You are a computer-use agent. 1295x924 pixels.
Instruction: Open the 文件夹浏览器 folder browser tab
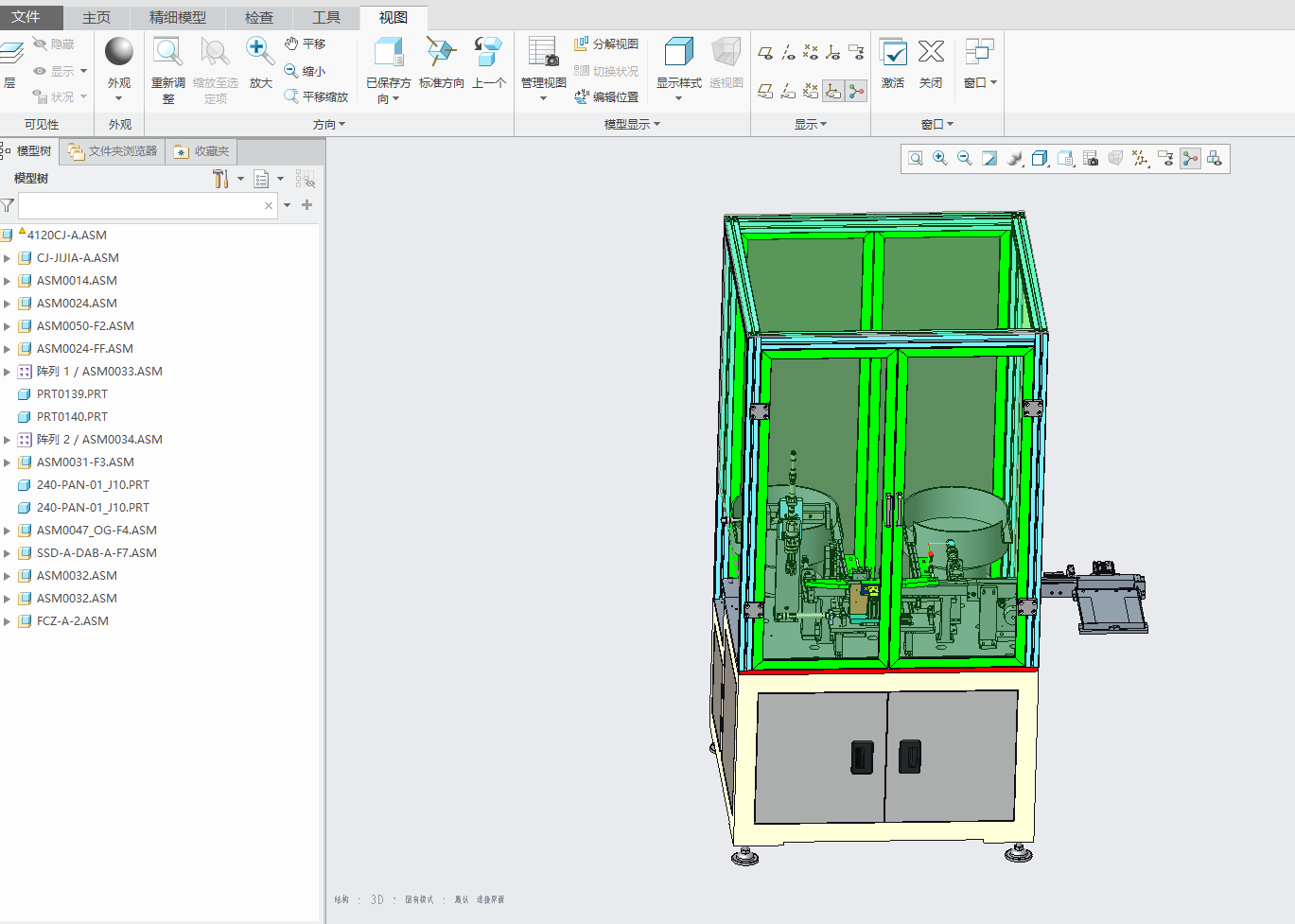(113, 151)
